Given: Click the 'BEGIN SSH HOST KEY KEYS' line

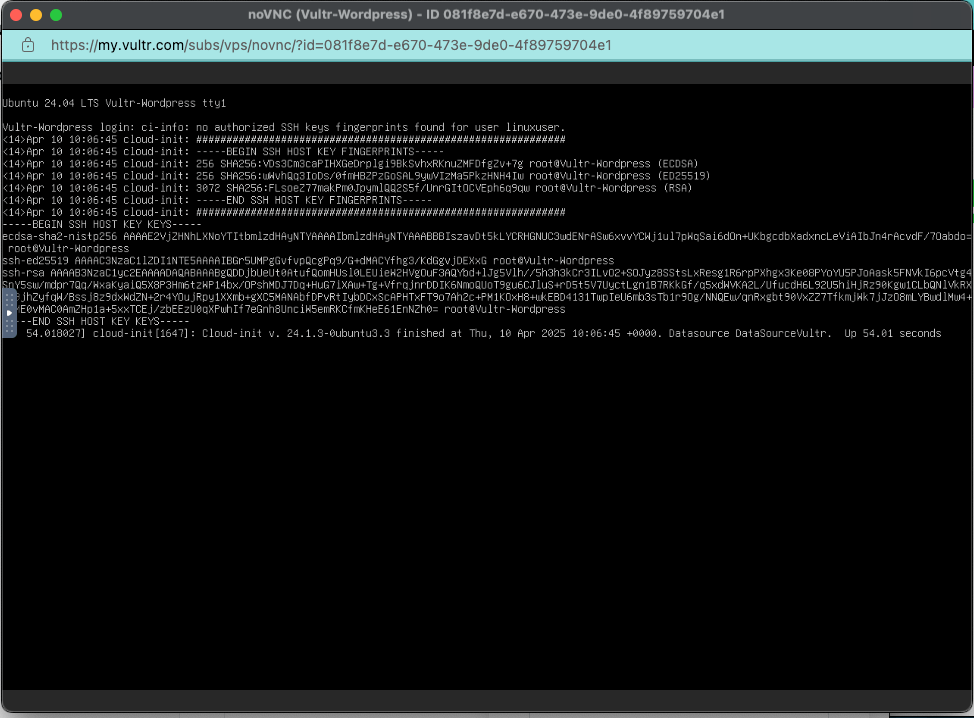Looking at the screenshot, I should click(102, 224).
